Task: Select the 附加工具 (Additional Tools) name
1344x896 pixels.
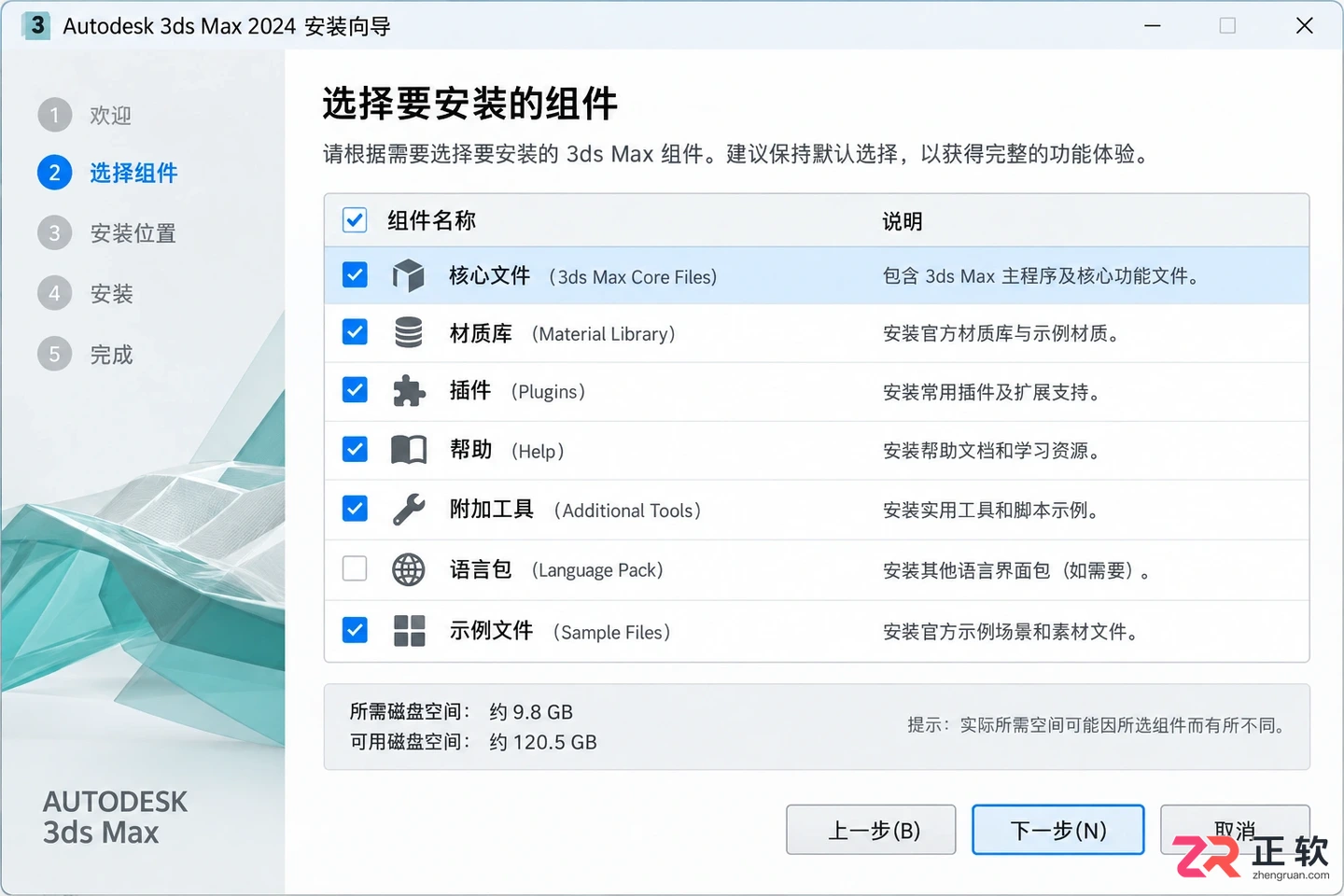Action: pyautogui.click(x=575, y=510)
